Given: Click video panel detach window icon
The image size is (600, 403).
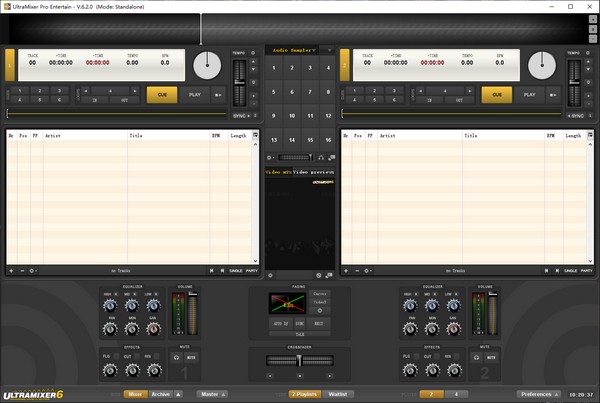Looking at the screenshot, I should pyautogui.click(x=329, y=275).
